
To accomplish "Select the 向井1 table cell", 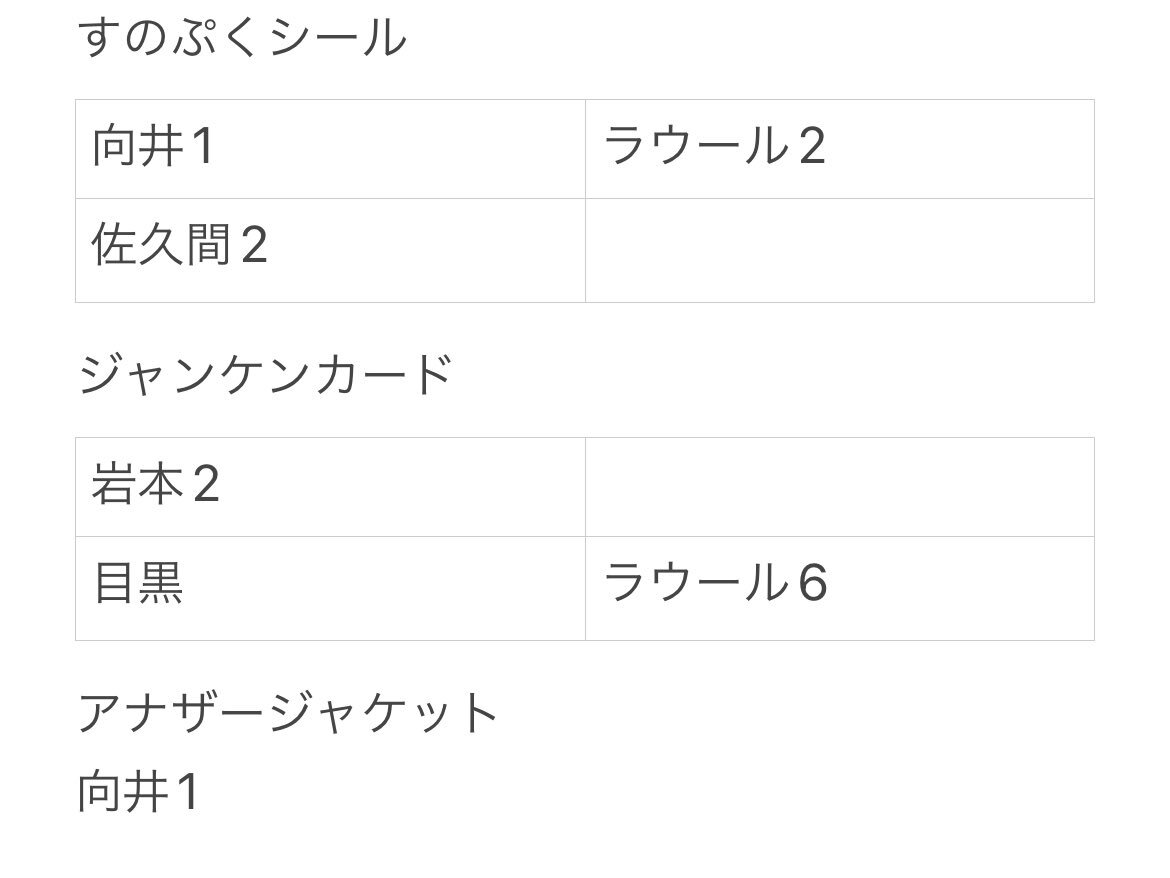I will coord(331,149).
